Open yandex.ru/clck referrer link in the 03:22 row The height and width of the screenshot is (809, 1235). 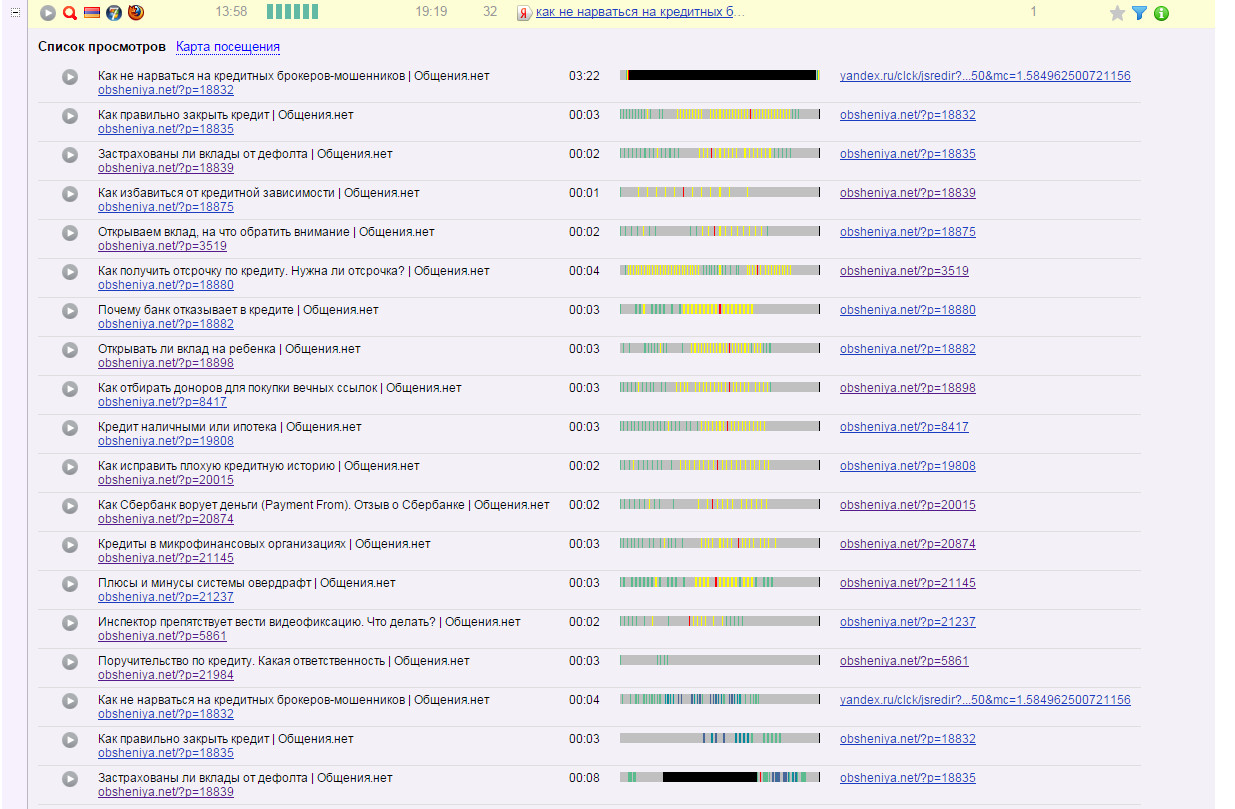point(985,76)
